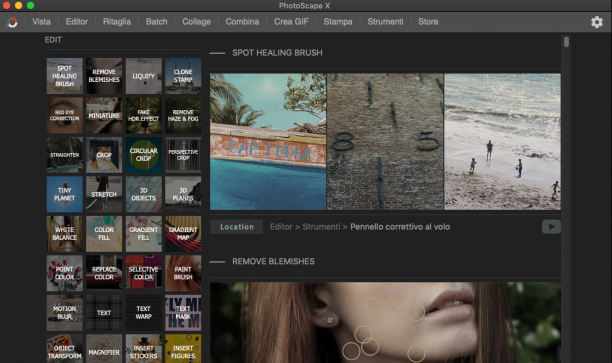
Task: Select the Magnifier tile
Action: 104,349
